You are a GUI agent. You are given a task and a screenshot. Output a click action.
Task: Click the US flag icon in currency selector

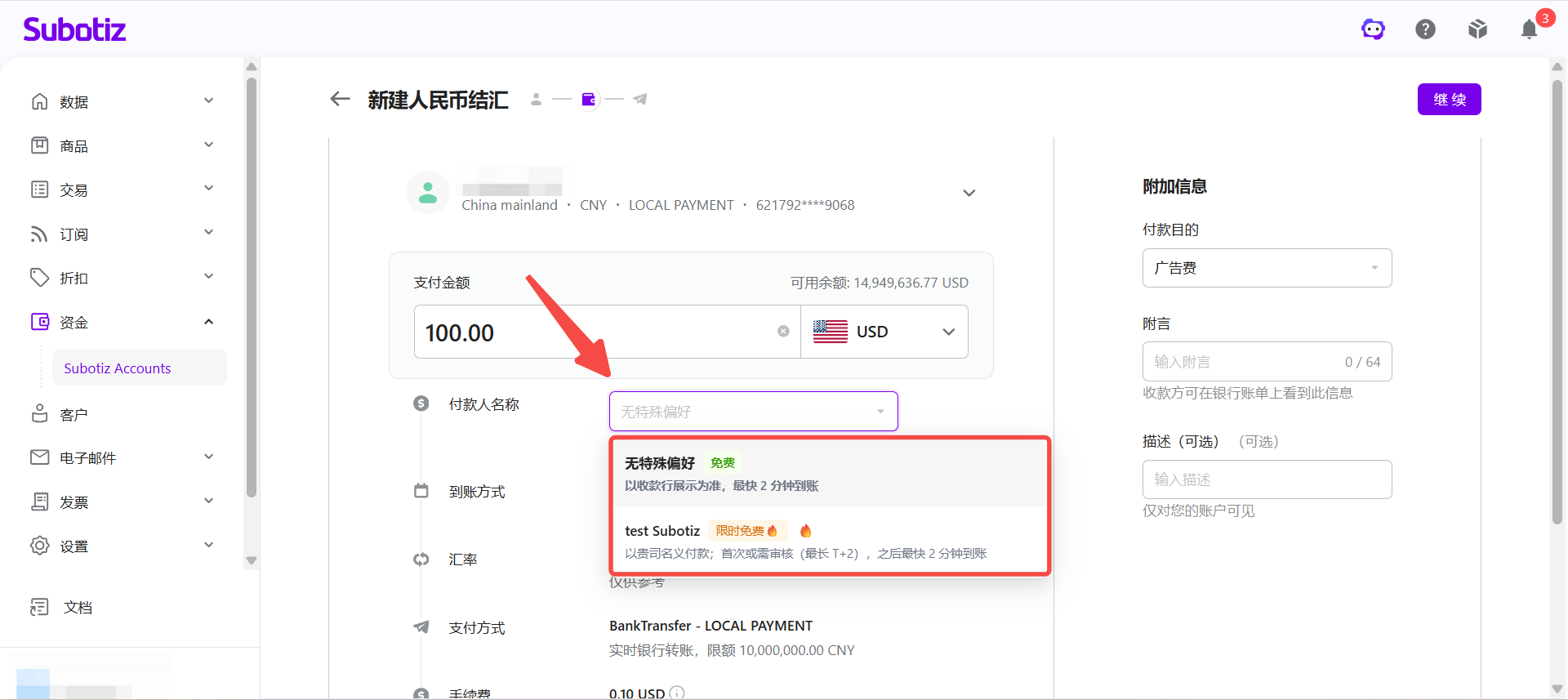[x=831, y=331]
